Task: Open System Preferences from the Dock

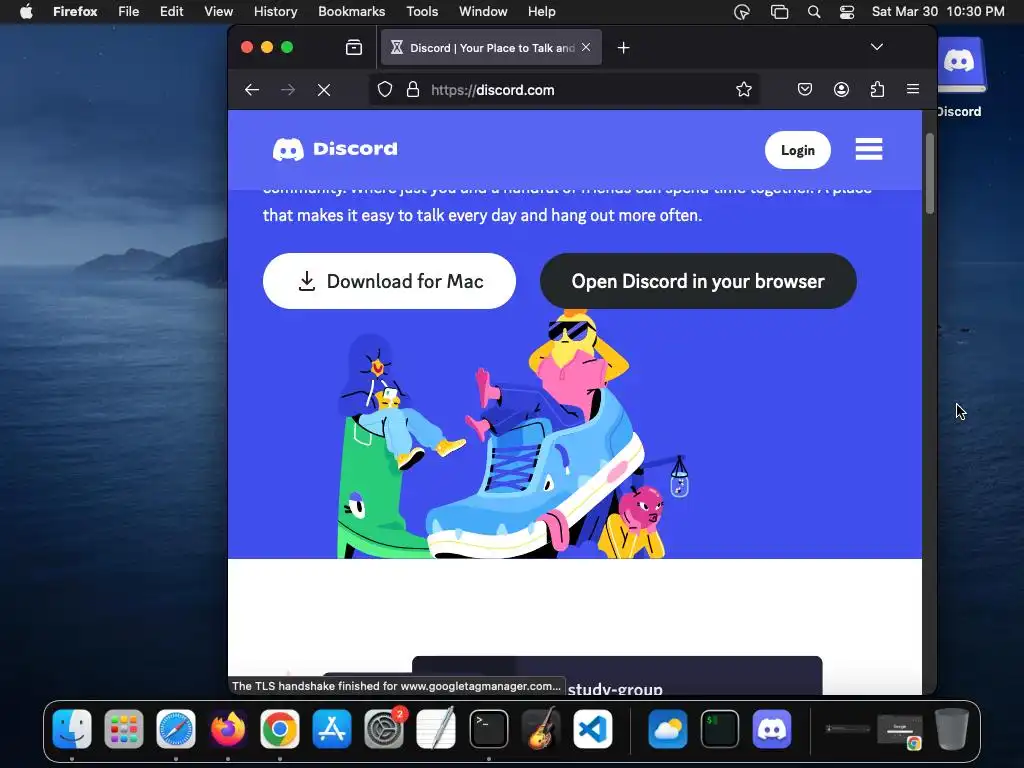Action: point(384,729)
